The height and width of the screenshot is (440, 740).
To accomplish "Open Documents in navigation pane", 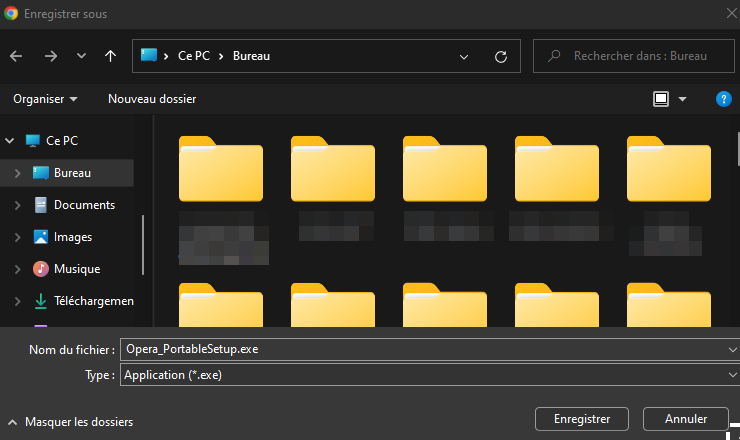I will click(x=84, y=205).
